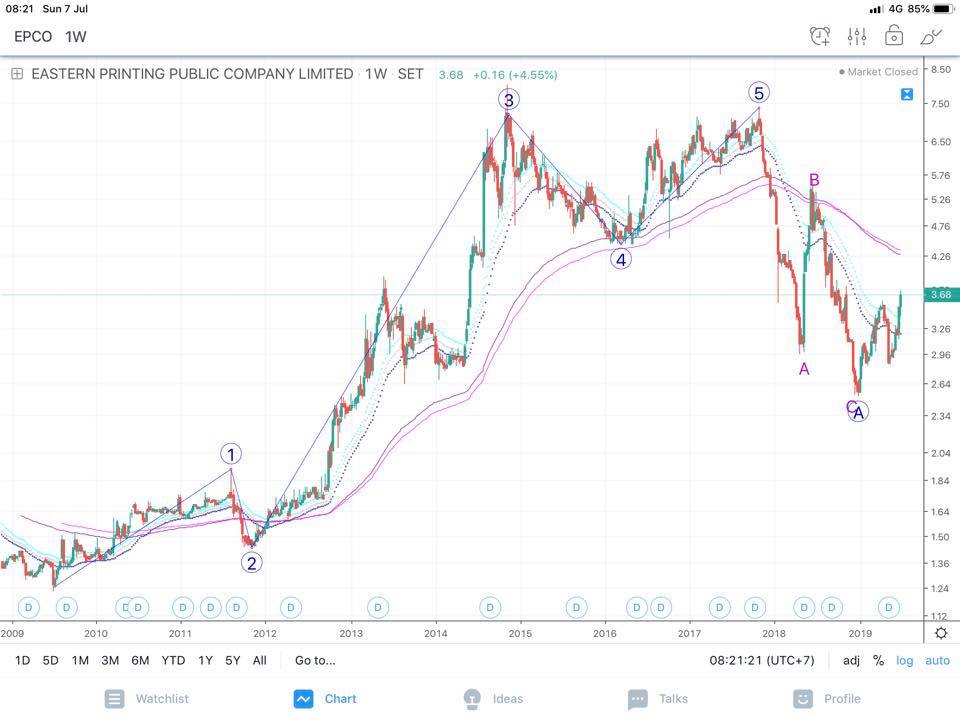Open the Profile tab

click(x=827, y=699)
